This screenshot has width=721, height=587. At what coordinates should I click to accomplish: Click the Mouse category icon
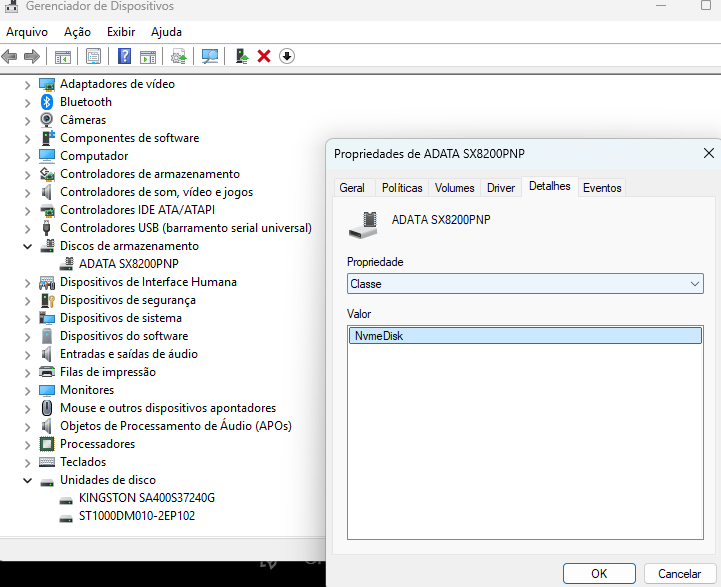[47, 408]
